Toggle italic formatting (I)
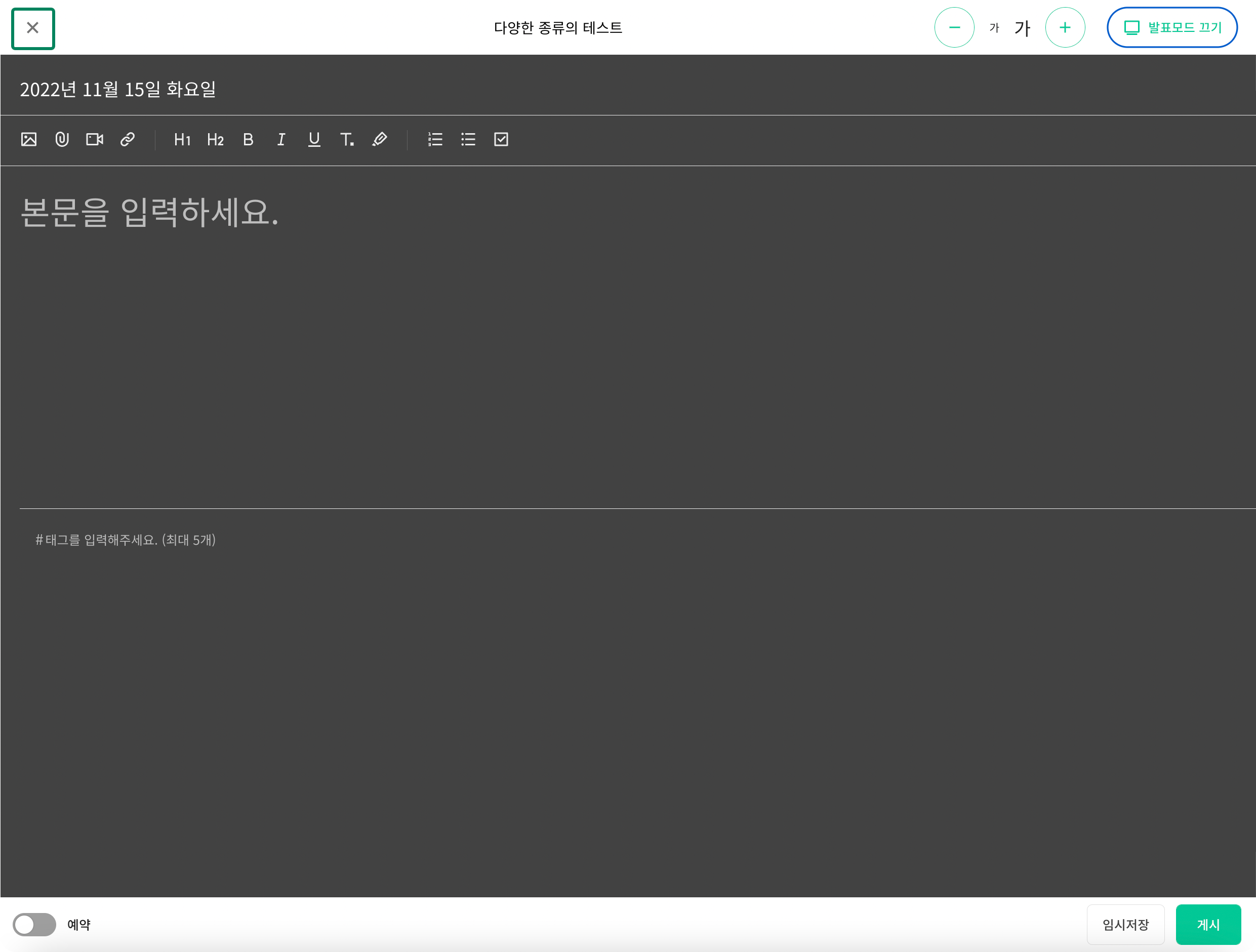This screenshot has height=952, width=1256. [281, 140]
